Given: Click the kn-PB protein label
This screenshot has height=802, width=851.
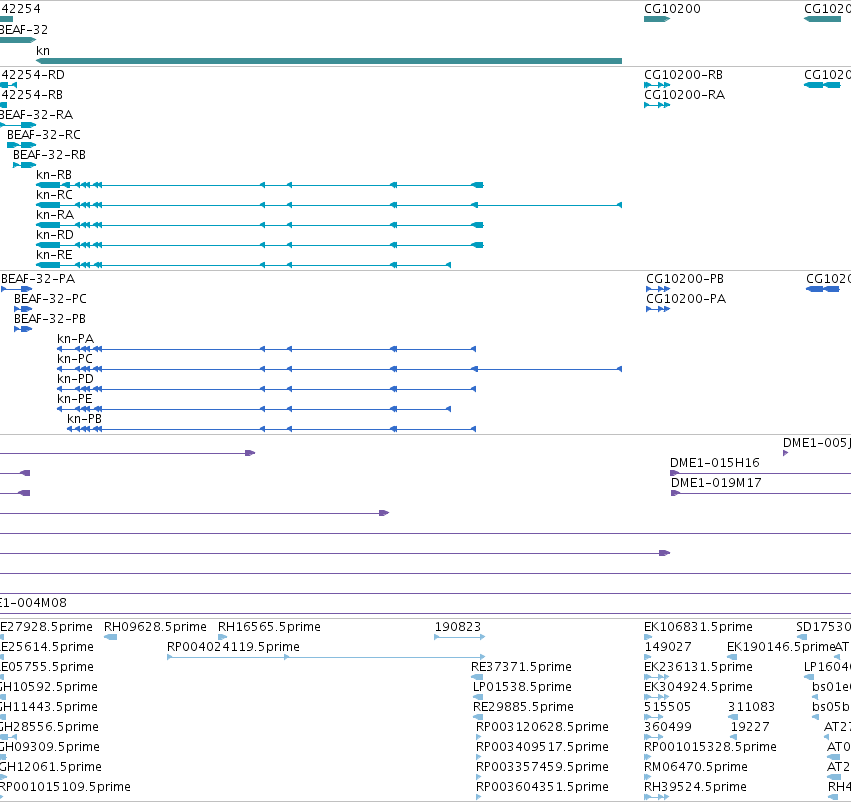Looking at the screenshot, I should [x=85, y=418].
